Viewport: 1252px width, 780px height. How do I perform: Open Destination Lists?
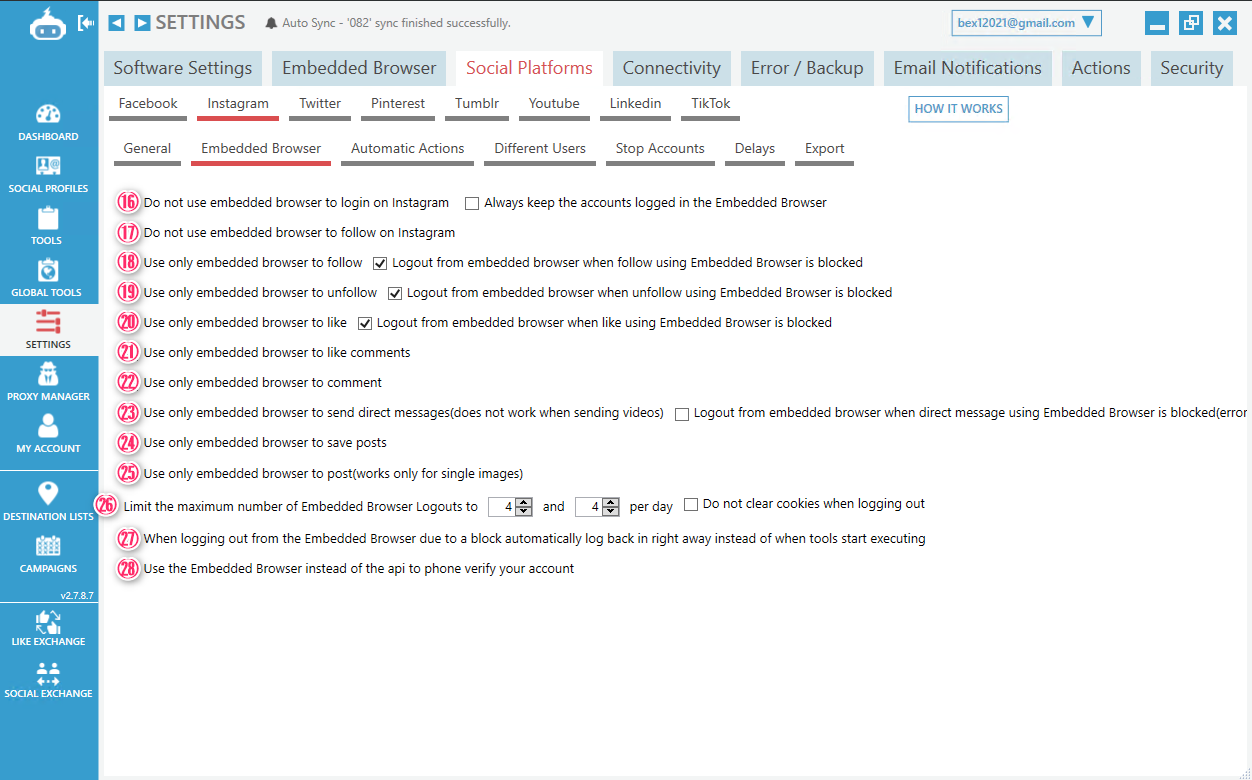tap(48, 502)
